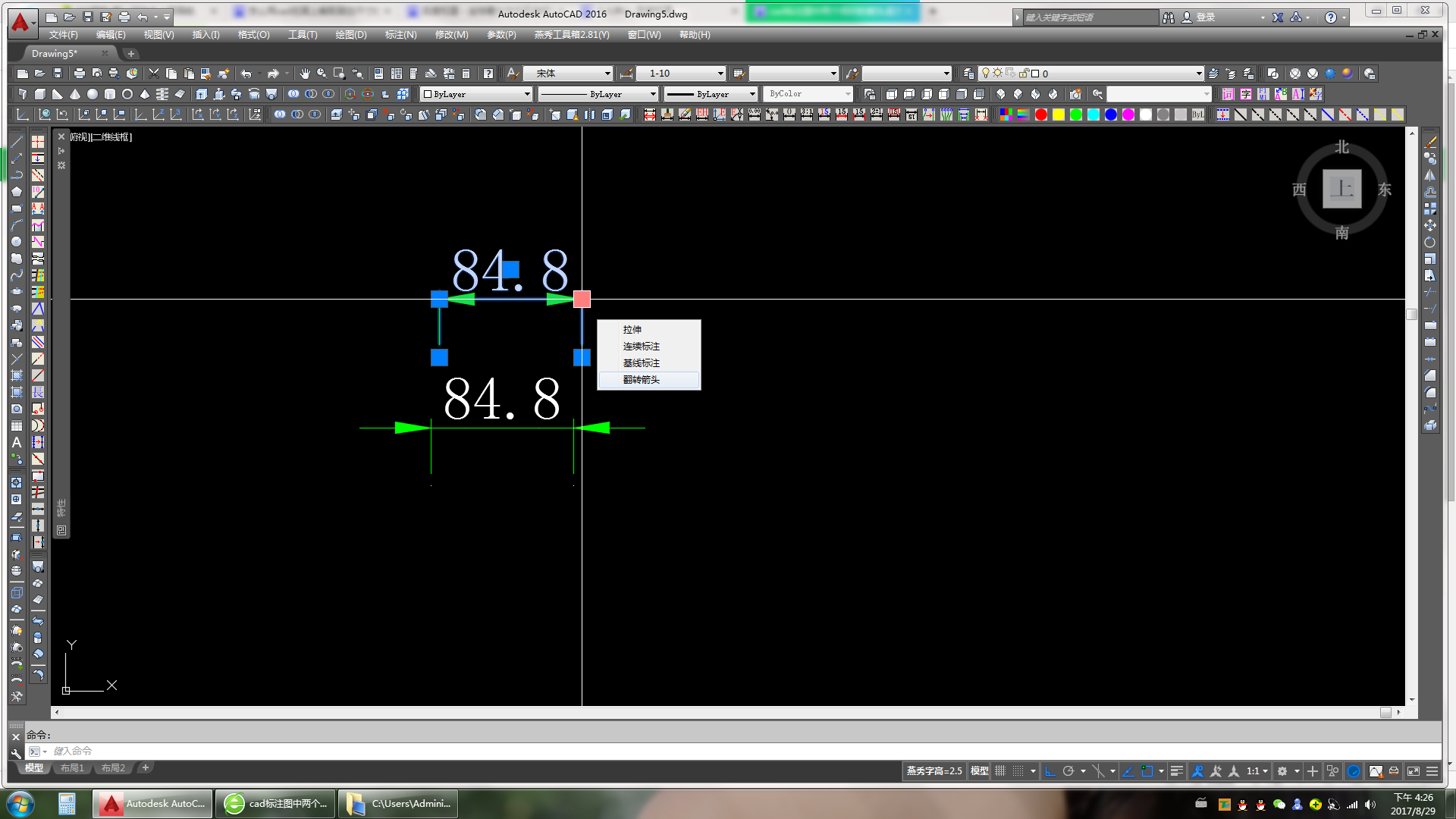
Task: Click the Plot printer icon
Action: pyautogui.click(x=79, y=74)
